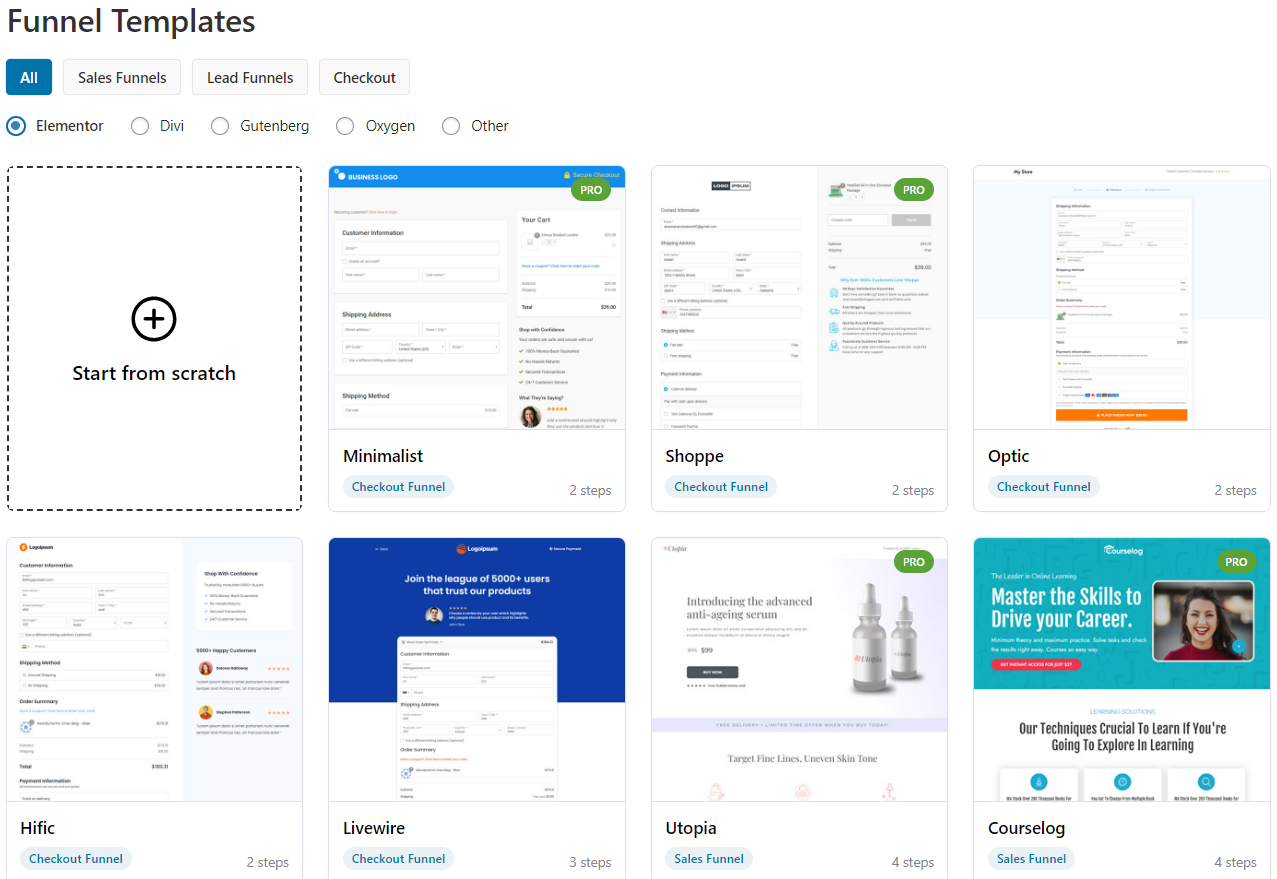This screenshot has height=879, width=1277.
Task: Open the Shoppe template preview thumbnail
Action: [799, 298]
